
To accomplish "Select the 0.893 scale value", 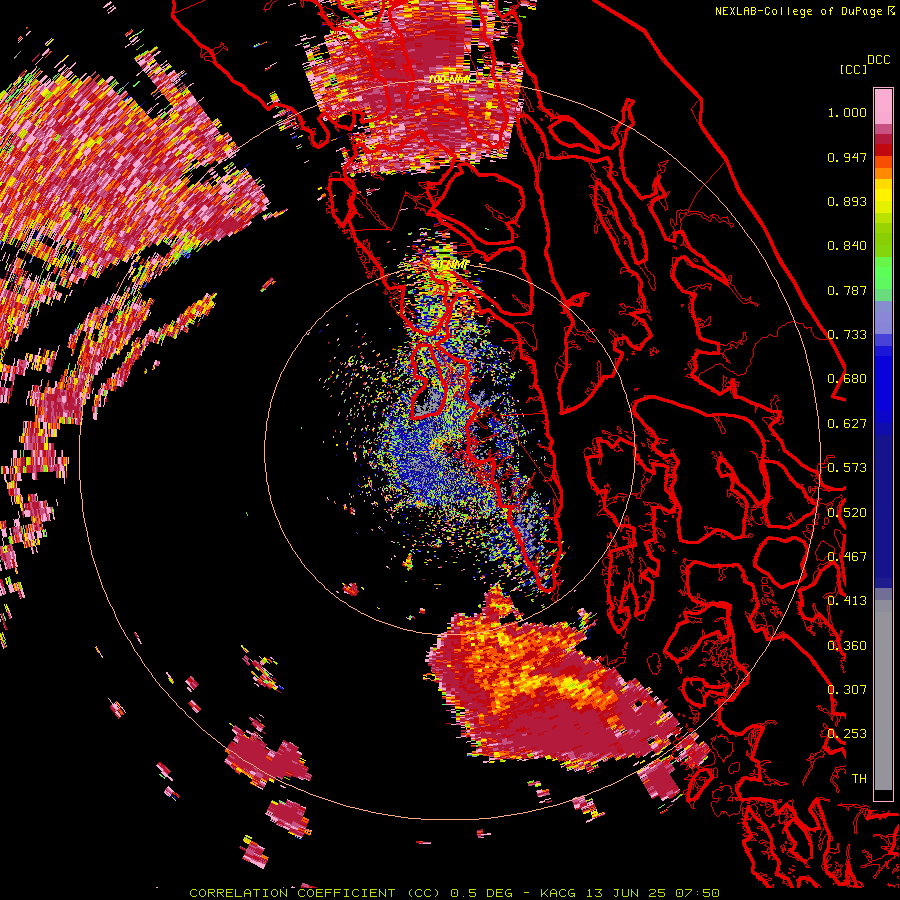I will 847,201.
